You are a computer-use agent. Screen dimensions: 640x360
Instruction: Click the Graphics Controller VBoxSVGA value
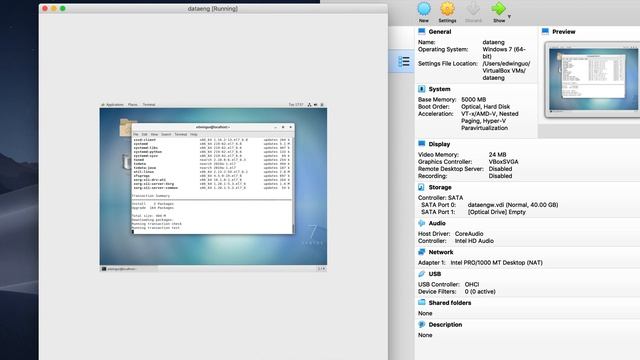[x=503, y=162]
